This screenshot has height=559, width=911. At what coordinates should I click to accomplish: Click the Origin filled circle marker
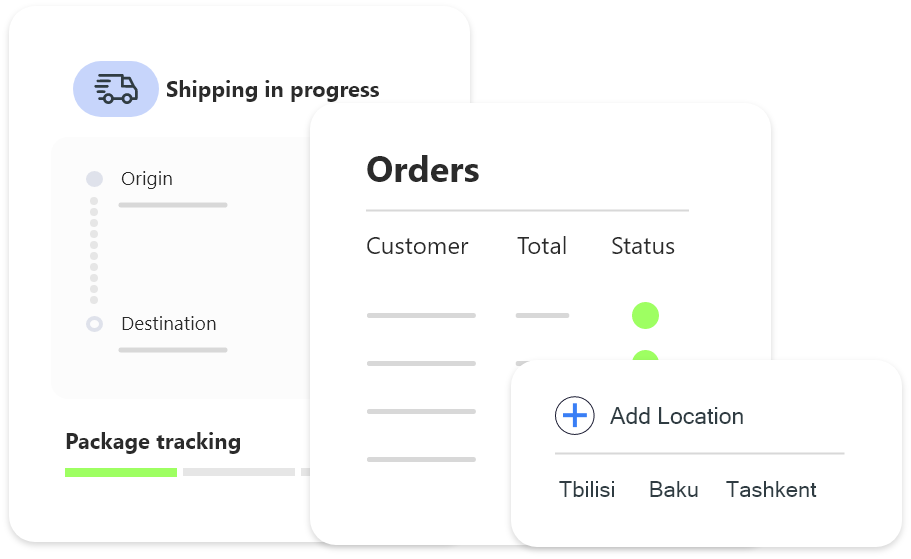click(x=94, y=179)
